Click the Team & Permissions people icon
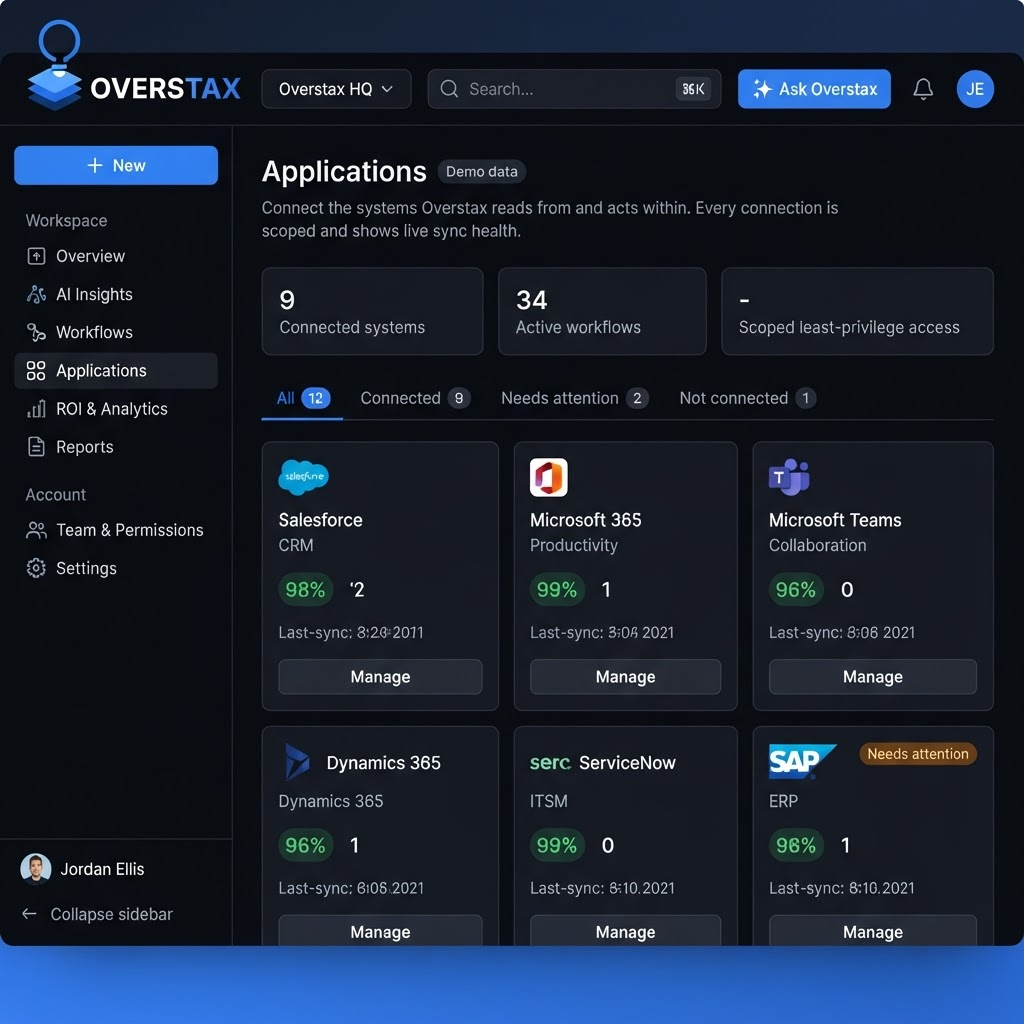Viewport: 1024px width, 1024px height. pos(36,530)
